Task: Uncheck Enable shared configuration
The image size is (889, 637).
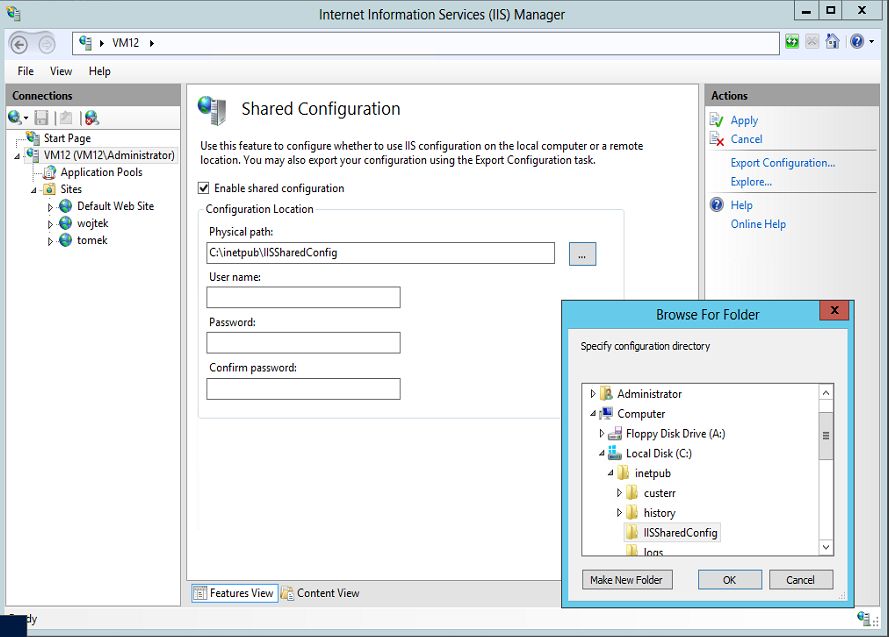Action: pyautogui.click(x=204, y=188)
